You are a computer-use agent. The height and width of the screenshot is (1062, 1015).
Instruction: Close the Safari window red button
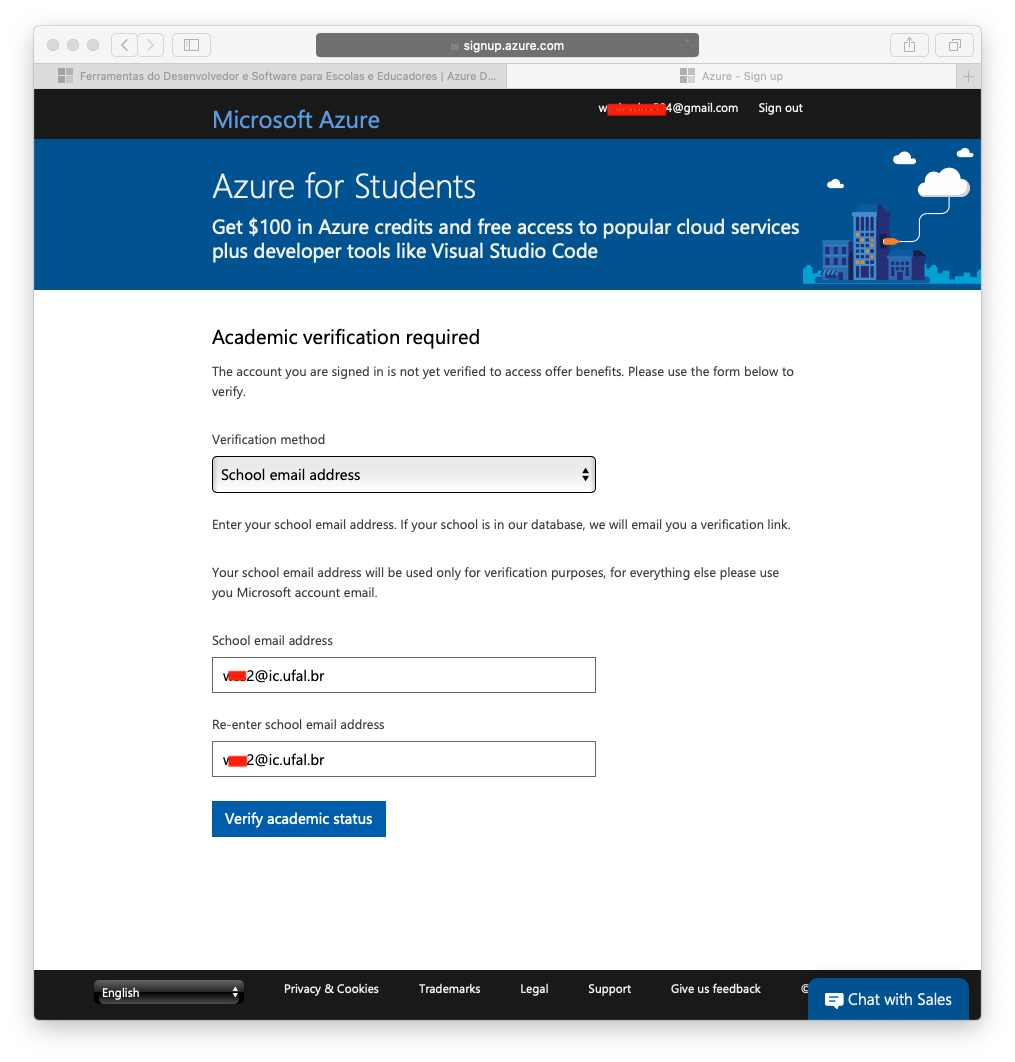[53, 45]
